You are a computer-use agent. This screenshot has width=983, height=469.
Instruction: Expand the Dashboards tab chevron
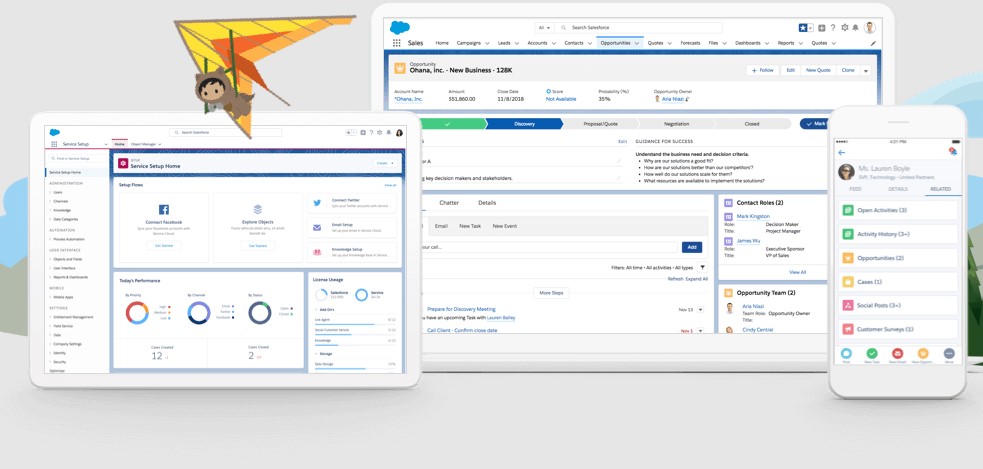coord(767,43)
